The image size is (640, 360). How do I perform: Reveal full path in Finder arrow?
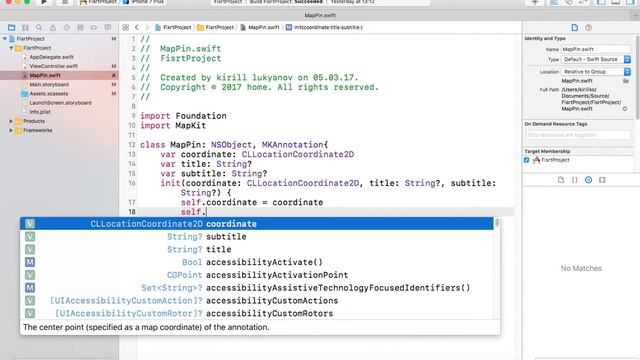click(625, 109)
